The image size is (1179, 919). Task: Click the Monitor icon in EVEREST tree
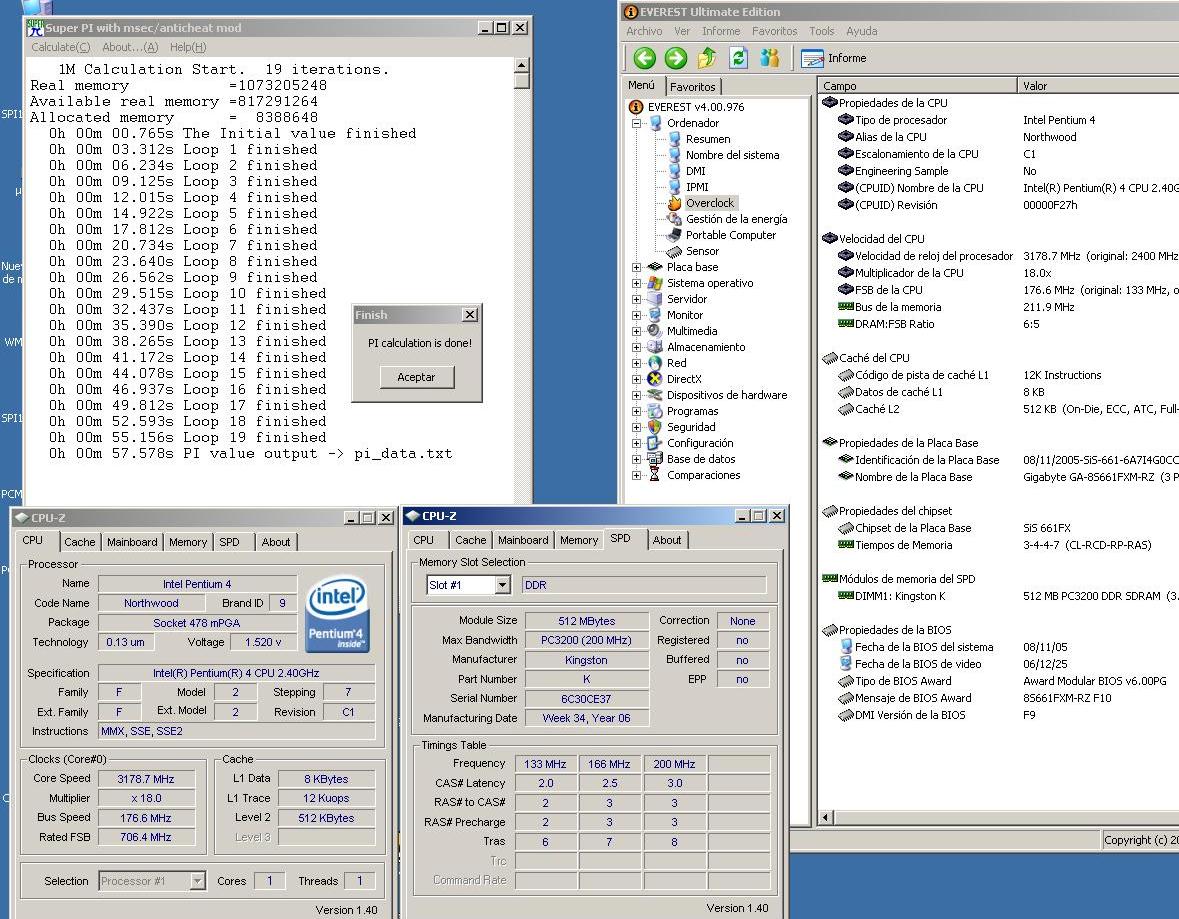[654, 315]
